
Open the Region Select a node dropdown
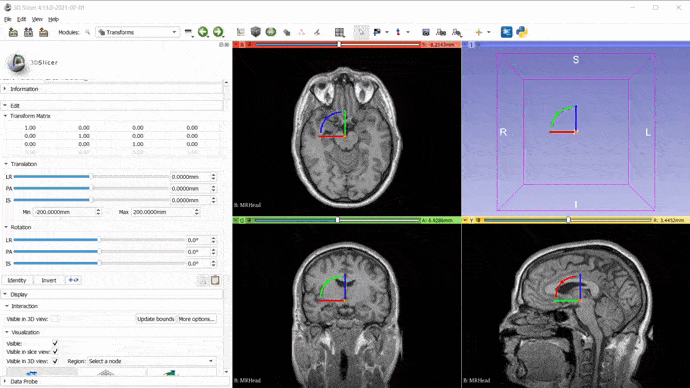(x=151, y=361)
